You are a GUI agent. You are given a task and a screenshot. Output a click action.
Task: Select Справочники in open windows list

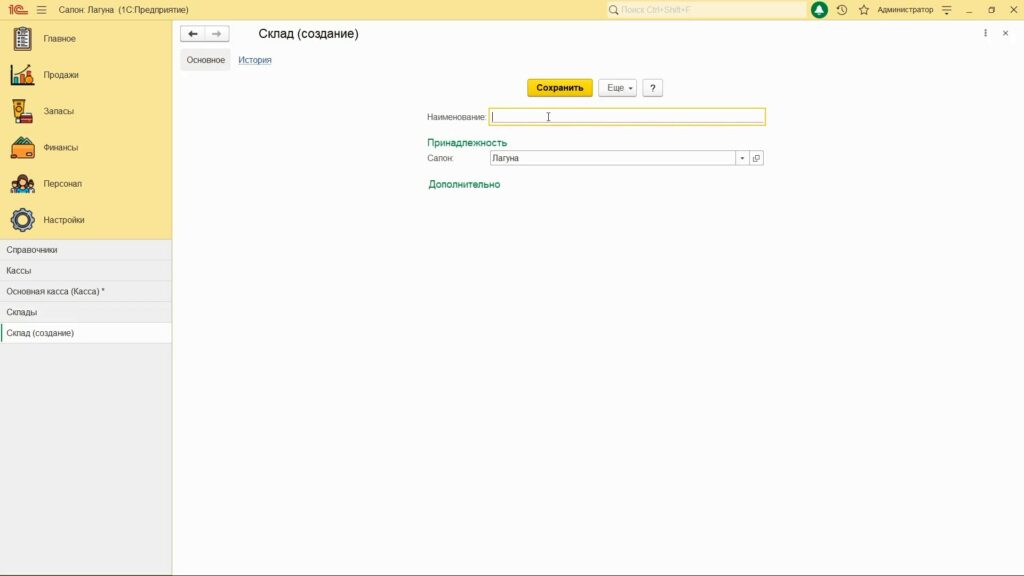[x=86, y=250]
